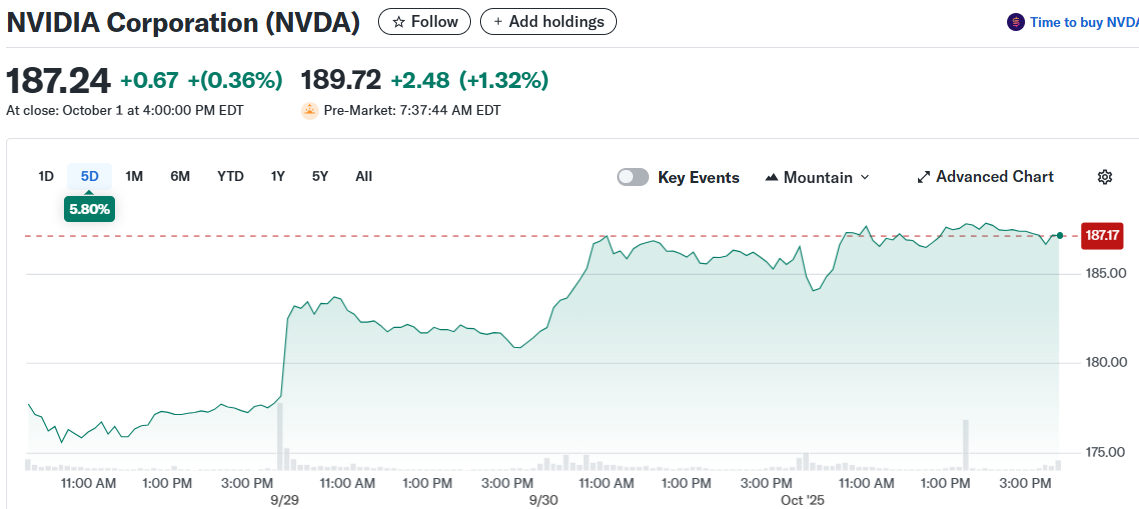Click the red 187.17 price label

click(x=1102, y=236)
